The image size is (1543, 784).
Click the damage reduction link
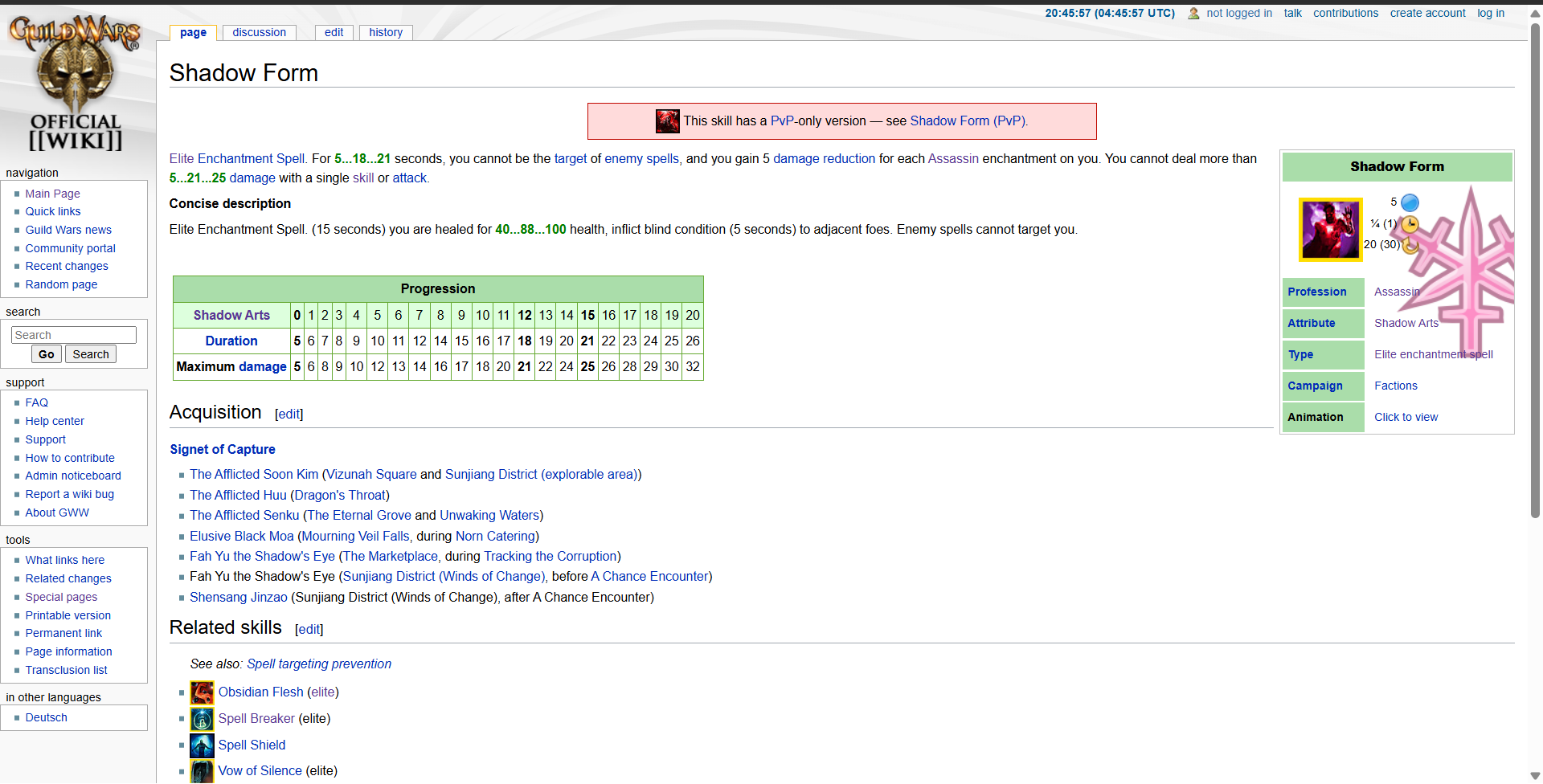(x=824, y=159)
